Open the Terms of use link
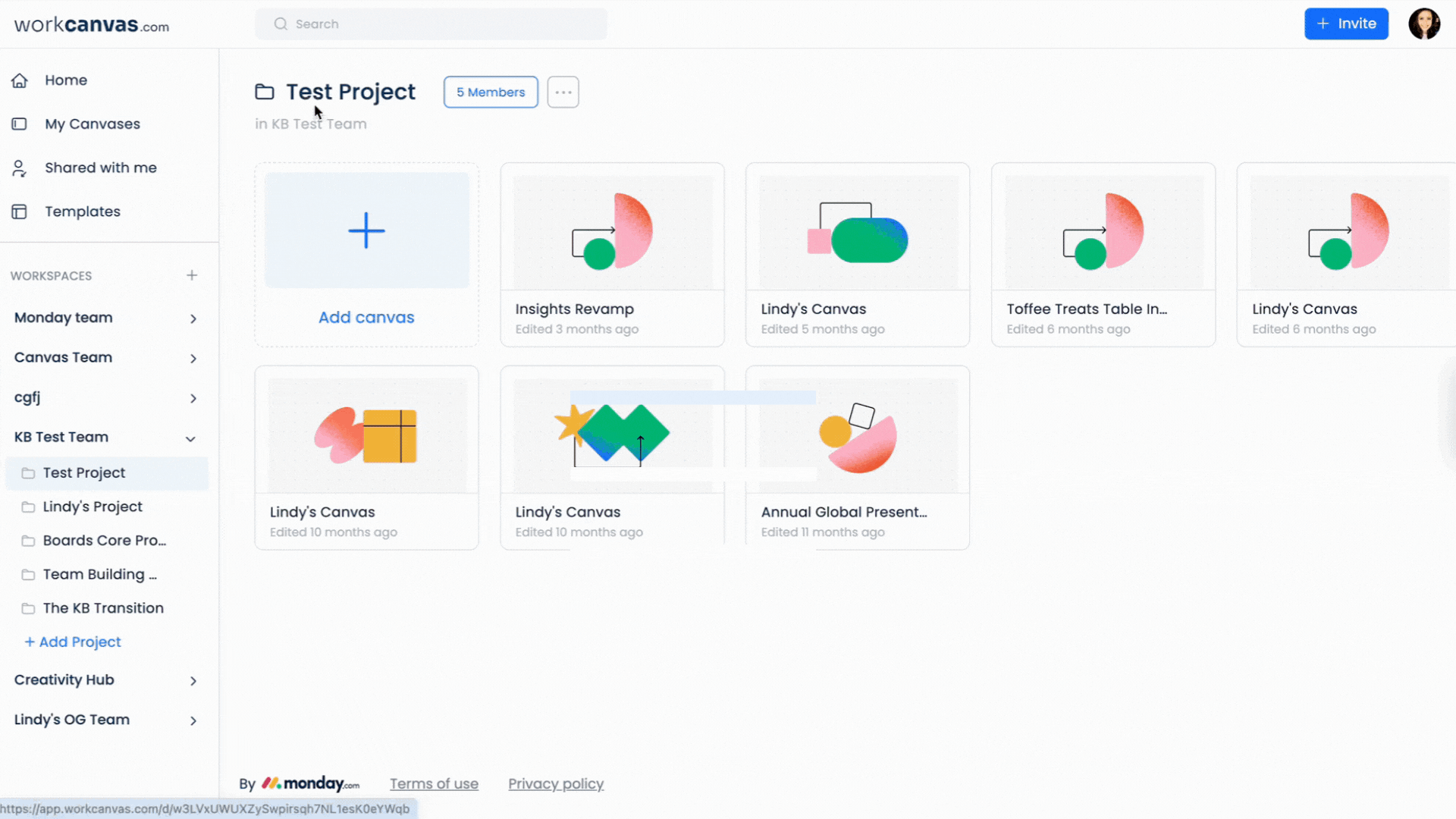 tap(434, 784)
